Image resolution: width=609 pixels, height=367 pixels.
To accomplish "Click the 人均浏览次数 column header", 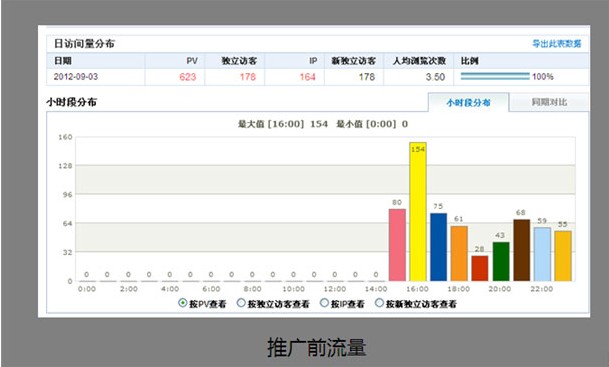I will coord(419,61).
